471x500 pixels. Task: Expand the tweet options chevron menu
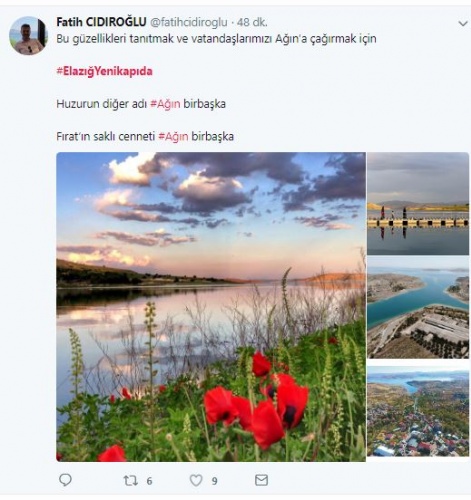pos(463,24)
